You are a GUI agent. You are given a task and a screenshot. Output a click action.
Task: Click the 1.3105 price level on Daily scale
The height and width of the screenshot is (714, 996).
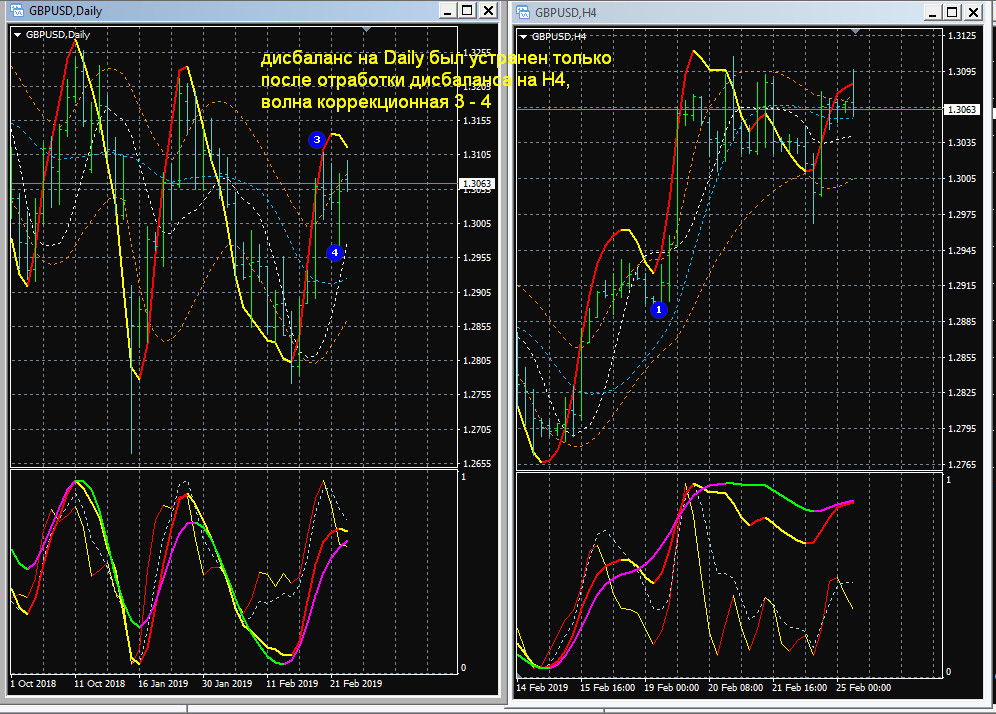click(x=477, y=155)
